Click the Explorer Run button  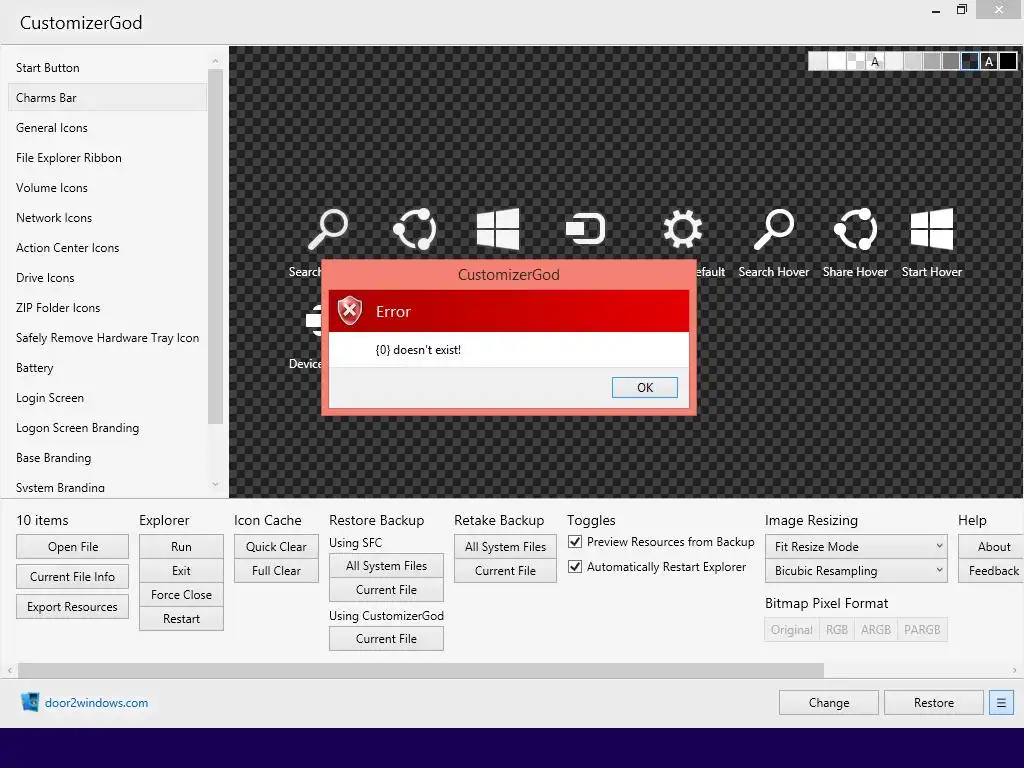coord(182,547)
